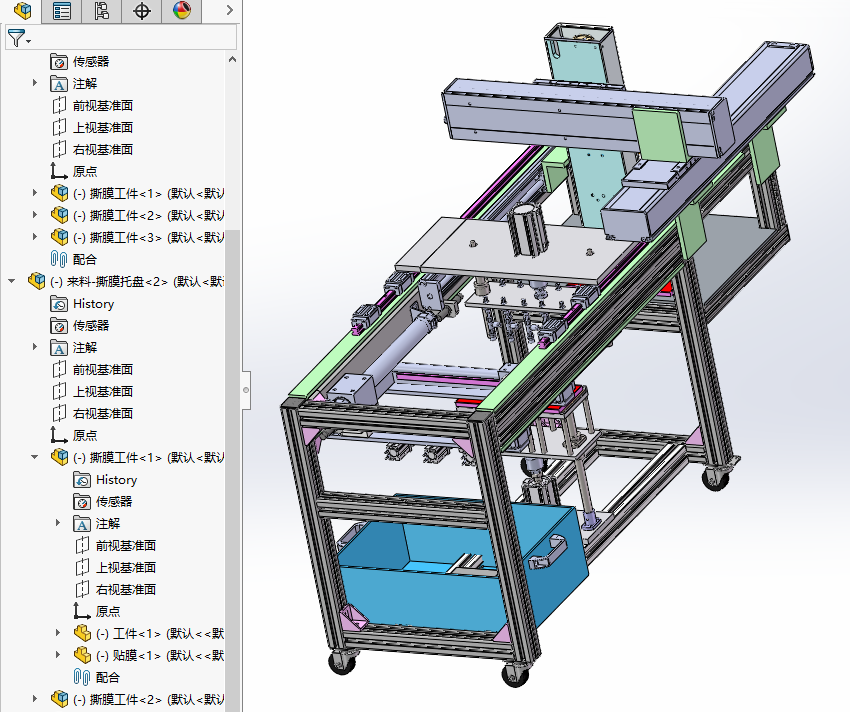Open History folder under 来料-撕膜托盘<2>
850x712 pixels.
(82, 304)
